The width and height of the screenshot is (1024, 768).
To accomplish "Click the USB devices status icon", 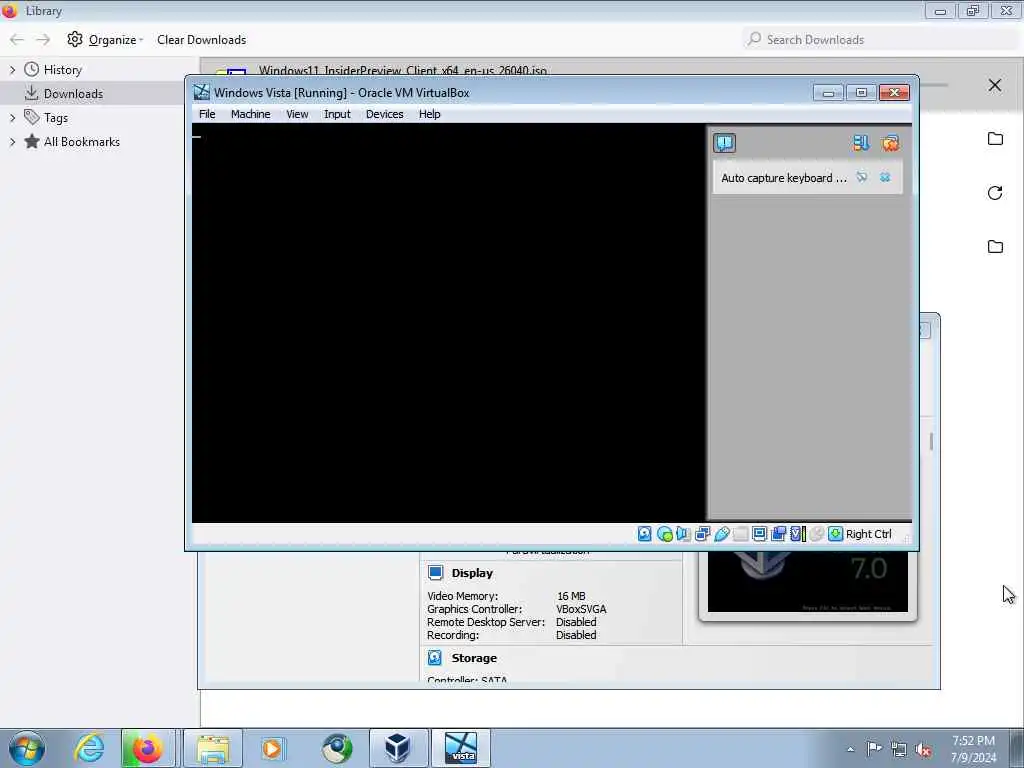I will click(722, 534).
